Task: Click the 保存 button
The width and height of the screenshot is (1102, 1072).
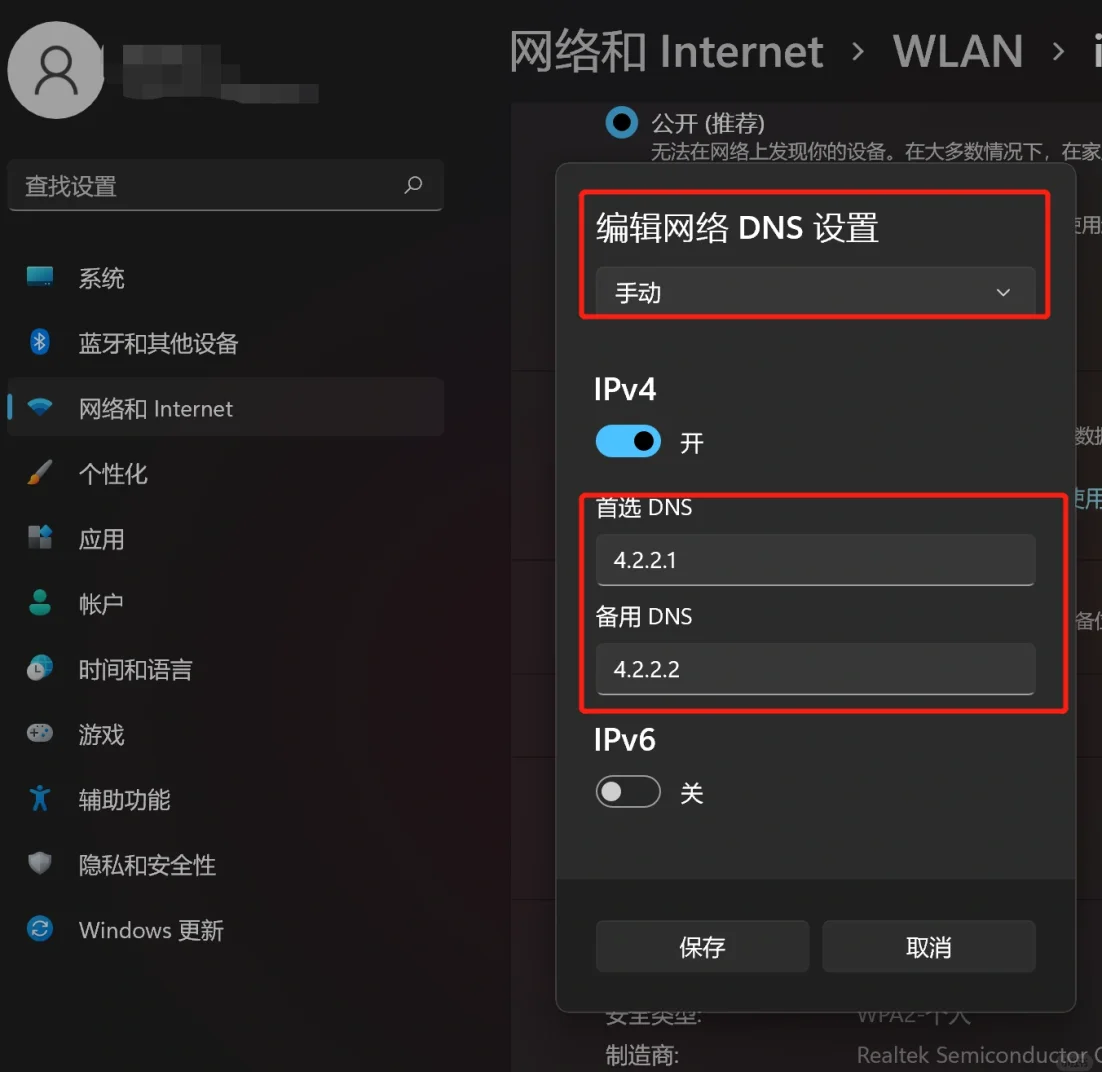Action: pos(702,947)
